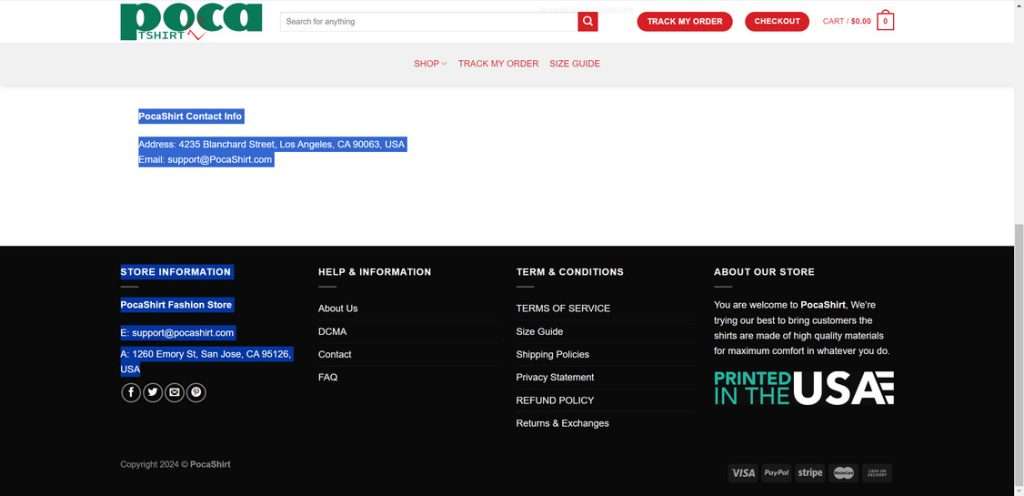1024x496 pixels.
Task: Open TRACK MY ORDER in navigation bar
Action: coord(498,63)
